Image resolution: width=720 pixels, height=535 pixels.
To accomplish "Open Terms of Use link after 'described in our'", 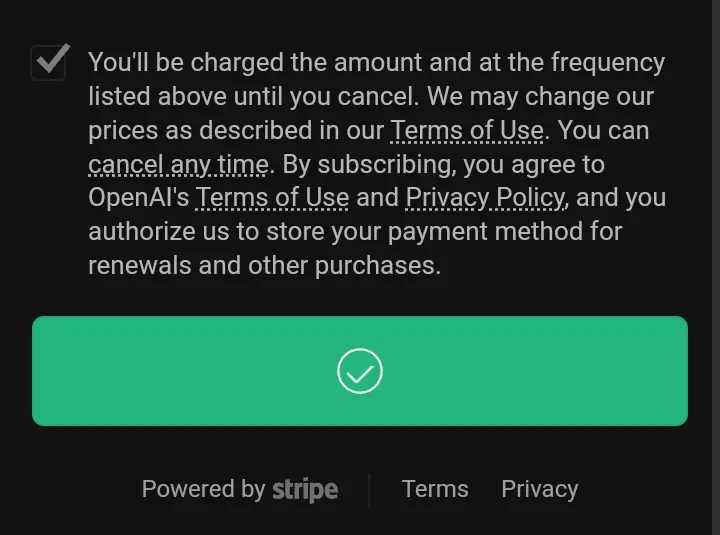I will [x=467, y=130].
